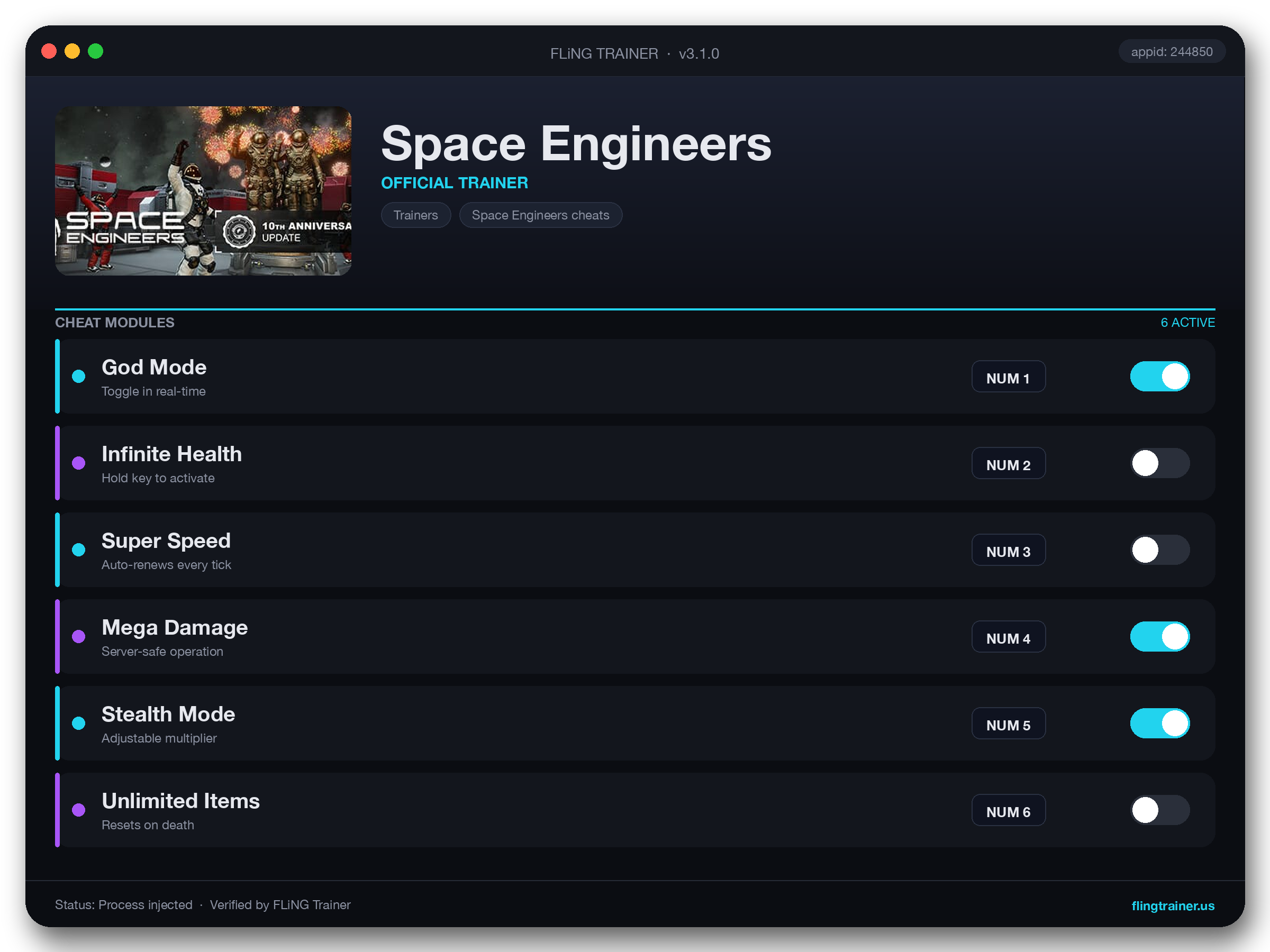Turn on the Unlimited Items toggle
This screenshot has height=952, width=1270.
(1160, 810)
